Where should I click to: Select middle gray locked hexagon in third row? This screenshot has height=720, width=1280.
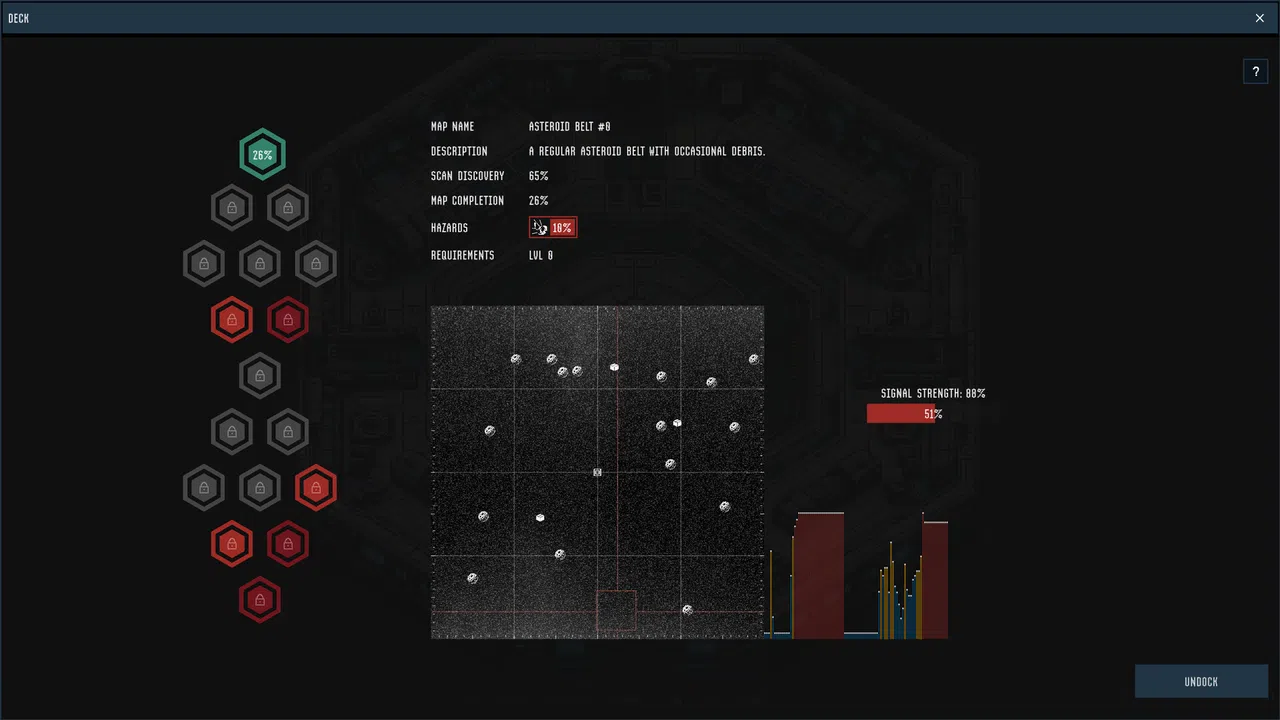[260, 264]
